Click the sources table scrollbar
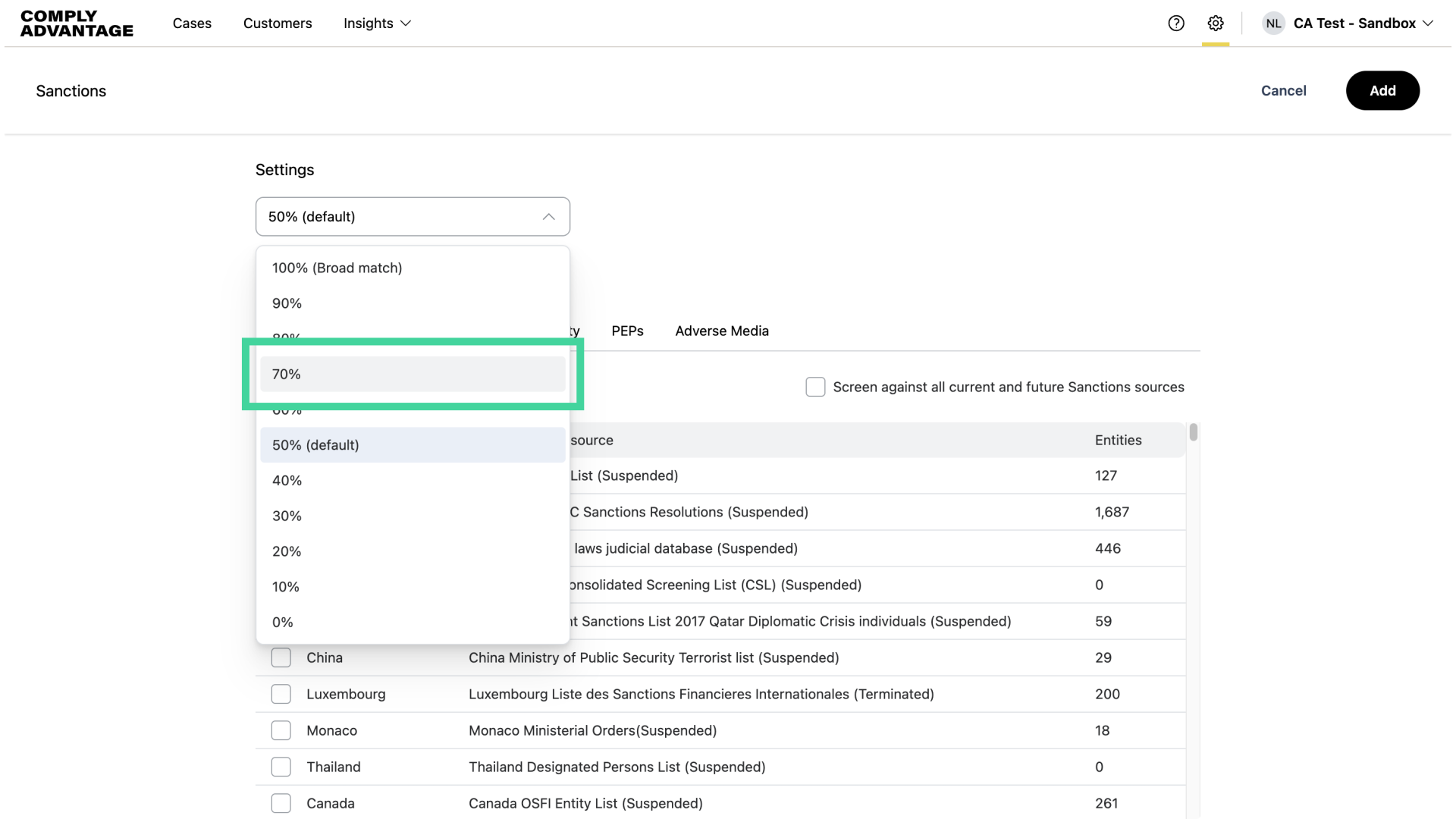Image resolution: width=1456 pixels, height=819 pixels. point(1193,432)
